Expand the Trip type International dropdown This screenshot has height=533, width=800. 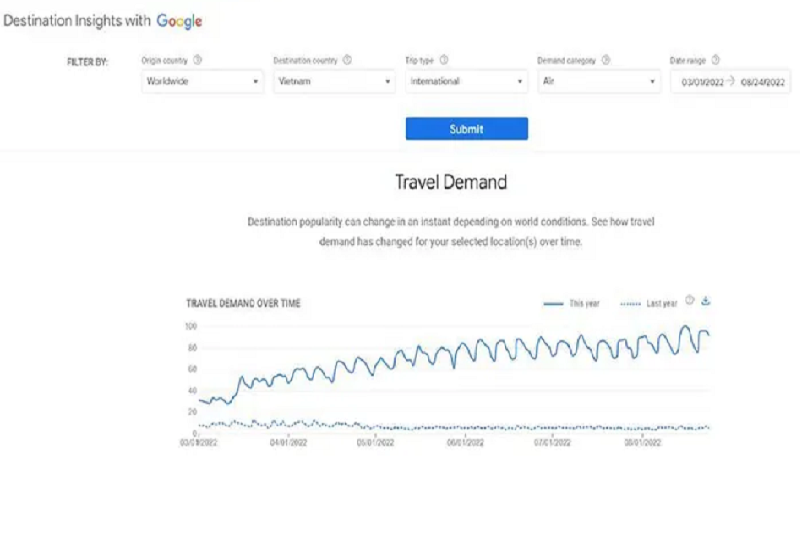[x=466, y=82]
